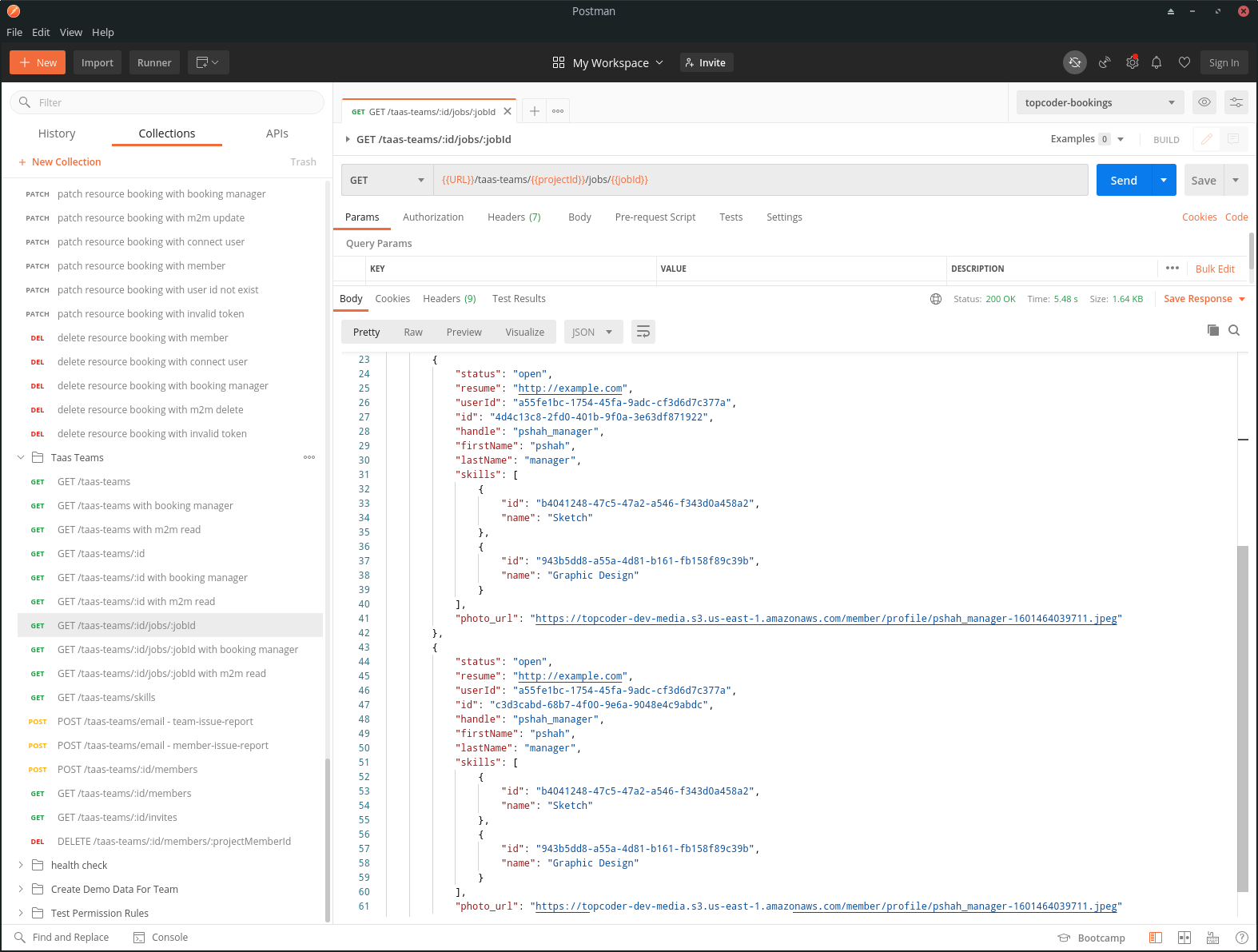
Task: Open manage environments sliders icon
Action: pyautogui.click(x=1236, y=102)
